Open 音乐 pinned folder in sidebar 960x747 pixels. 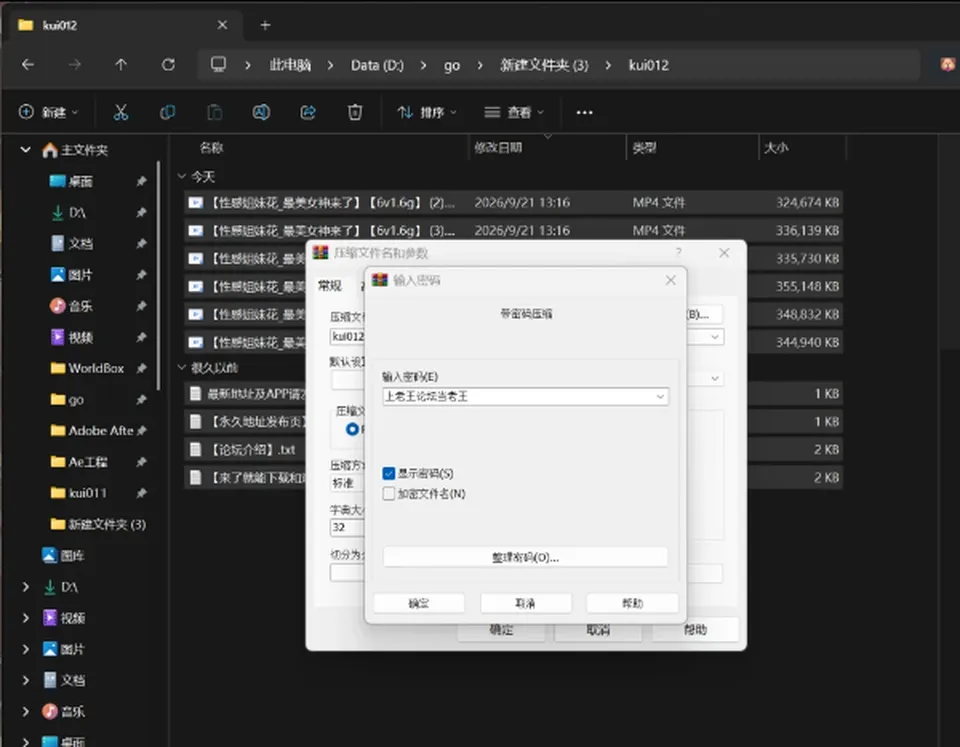point(80,306)
